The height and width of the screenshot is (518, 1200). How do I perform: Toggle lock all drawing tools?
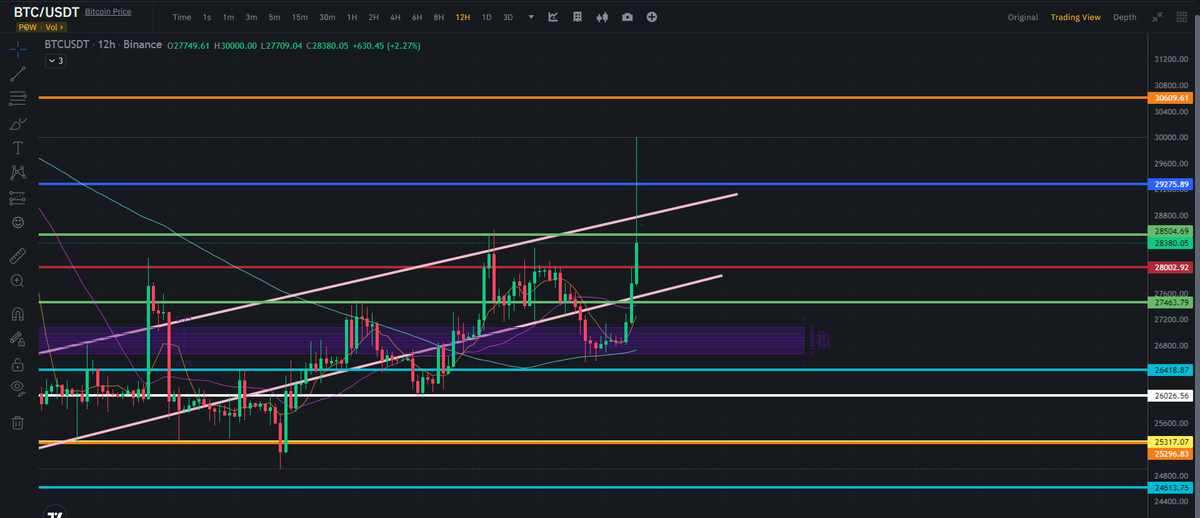[x=17, y=363]
